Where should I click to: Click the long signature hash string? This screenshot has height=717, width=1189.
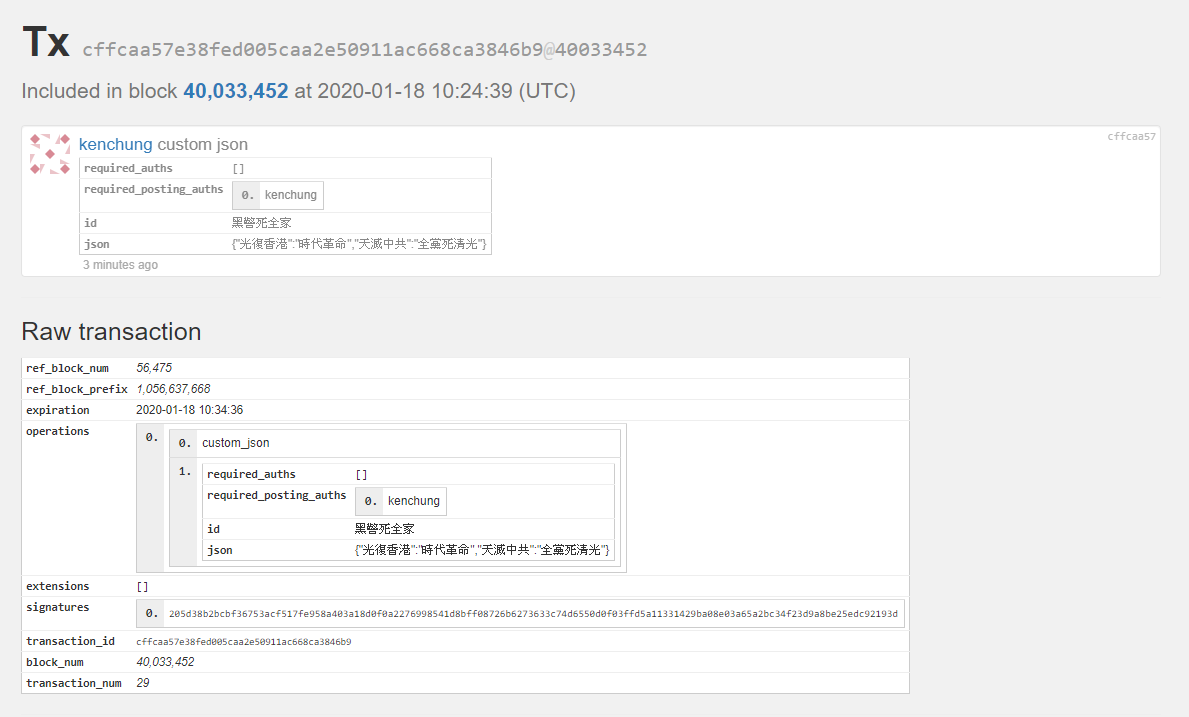(x=533, y=614)
